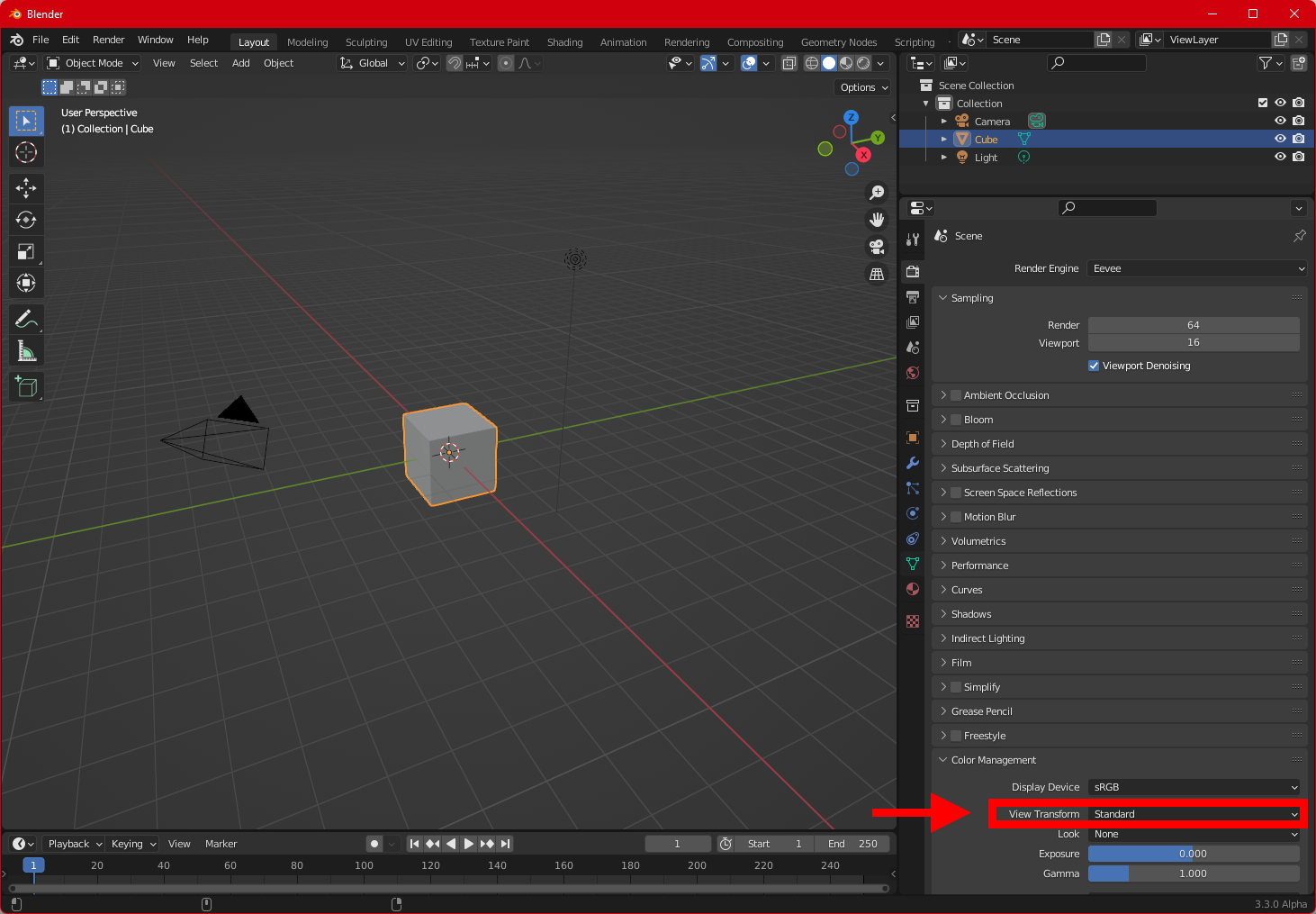The width and height of the screenshot is (1316, 914).
Task: Toggle the camera view icon
Action: click(x=877, y=247)
